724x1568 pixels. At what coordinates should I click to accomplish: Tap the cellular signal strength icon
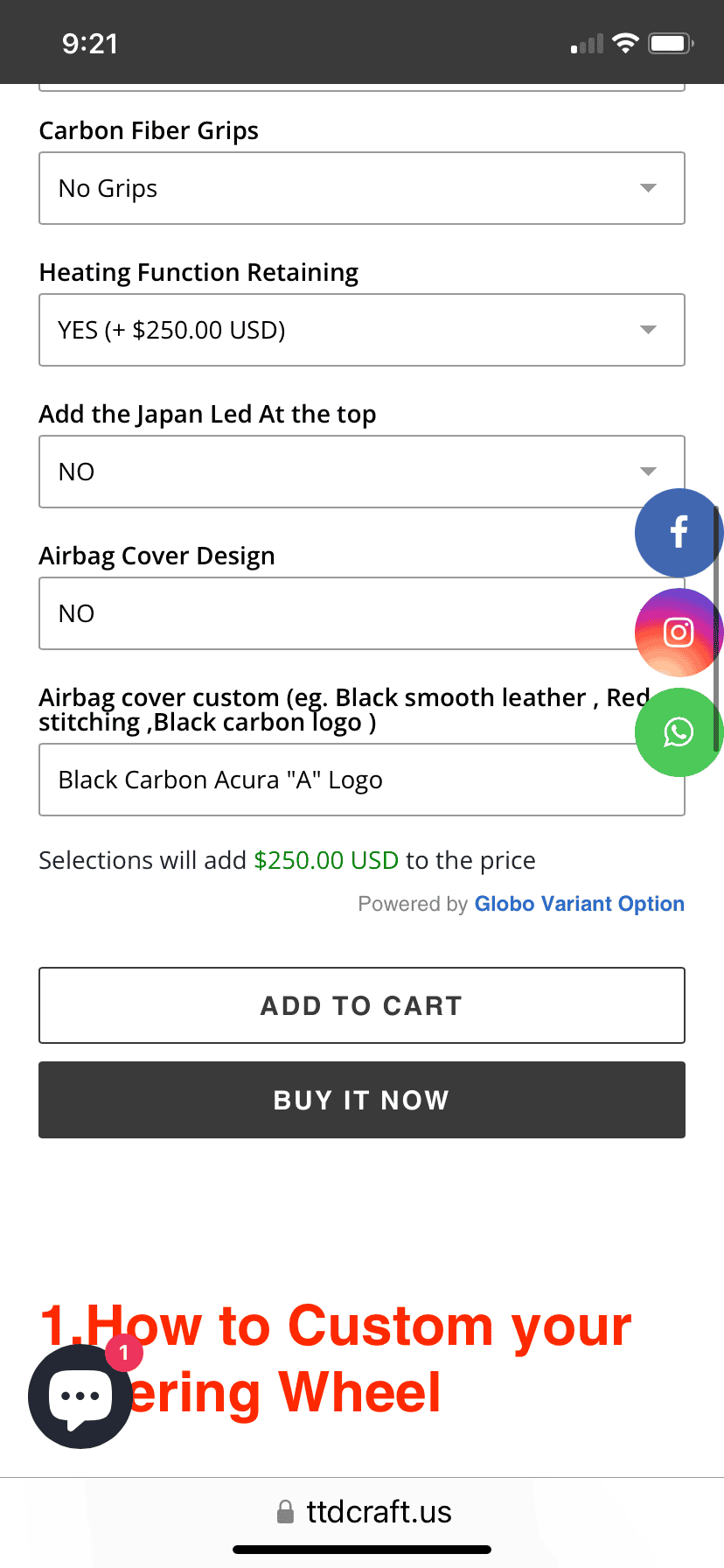[587, 45]
